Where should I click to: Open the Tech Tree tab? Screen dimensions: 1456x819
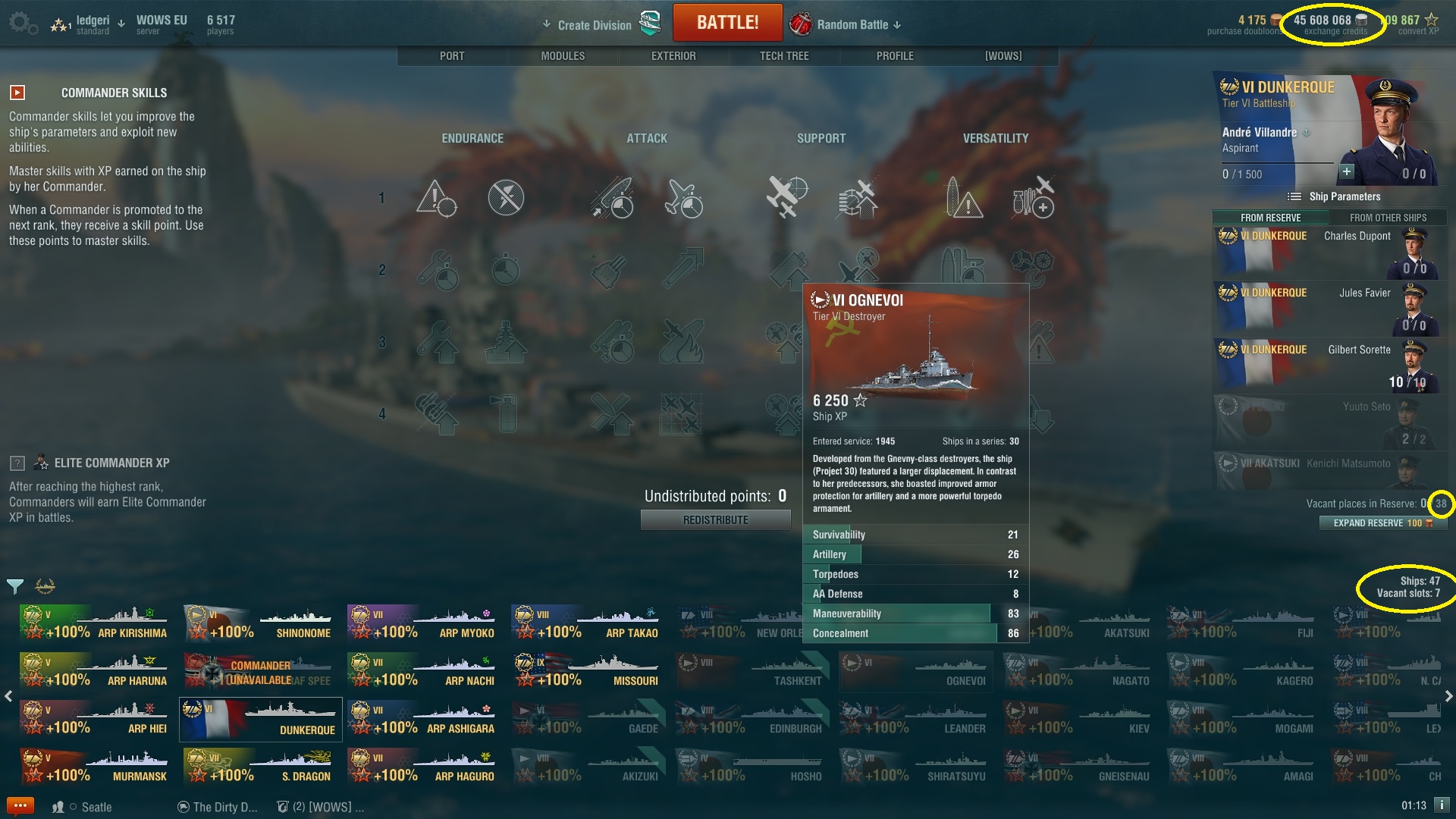tap(784, 56)
